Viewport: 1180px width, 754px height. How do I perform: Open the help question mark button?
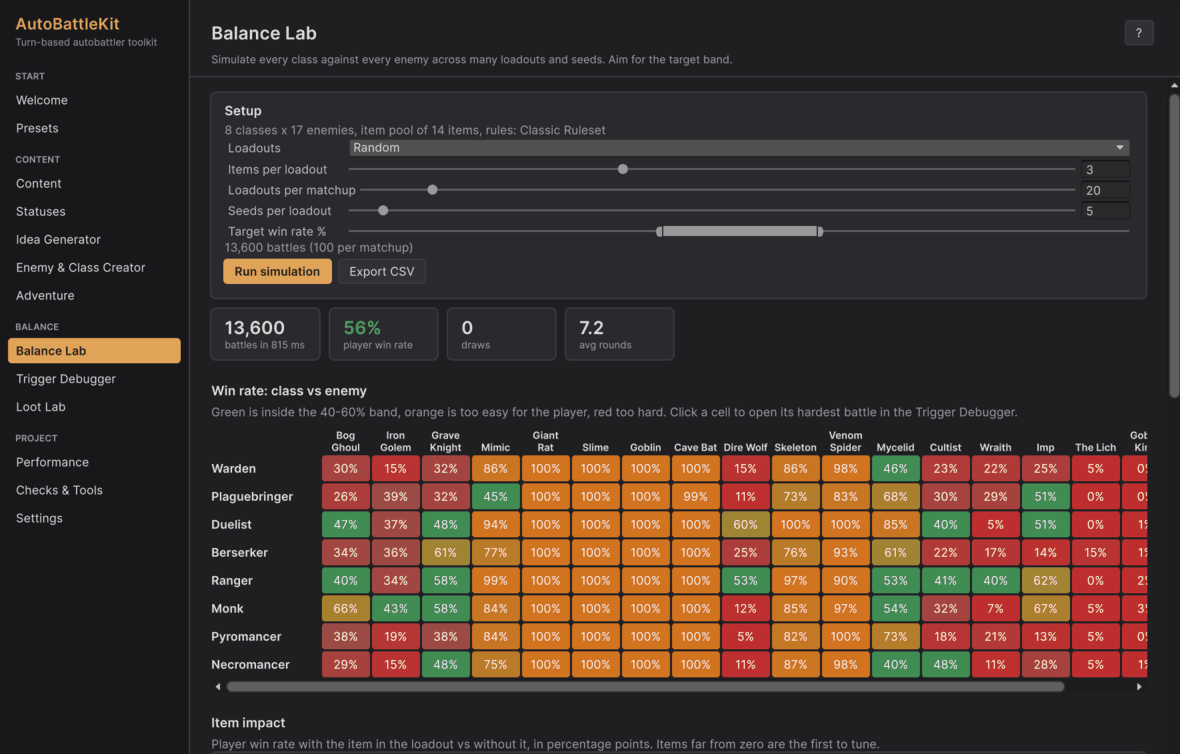[x=1138, y=32]
